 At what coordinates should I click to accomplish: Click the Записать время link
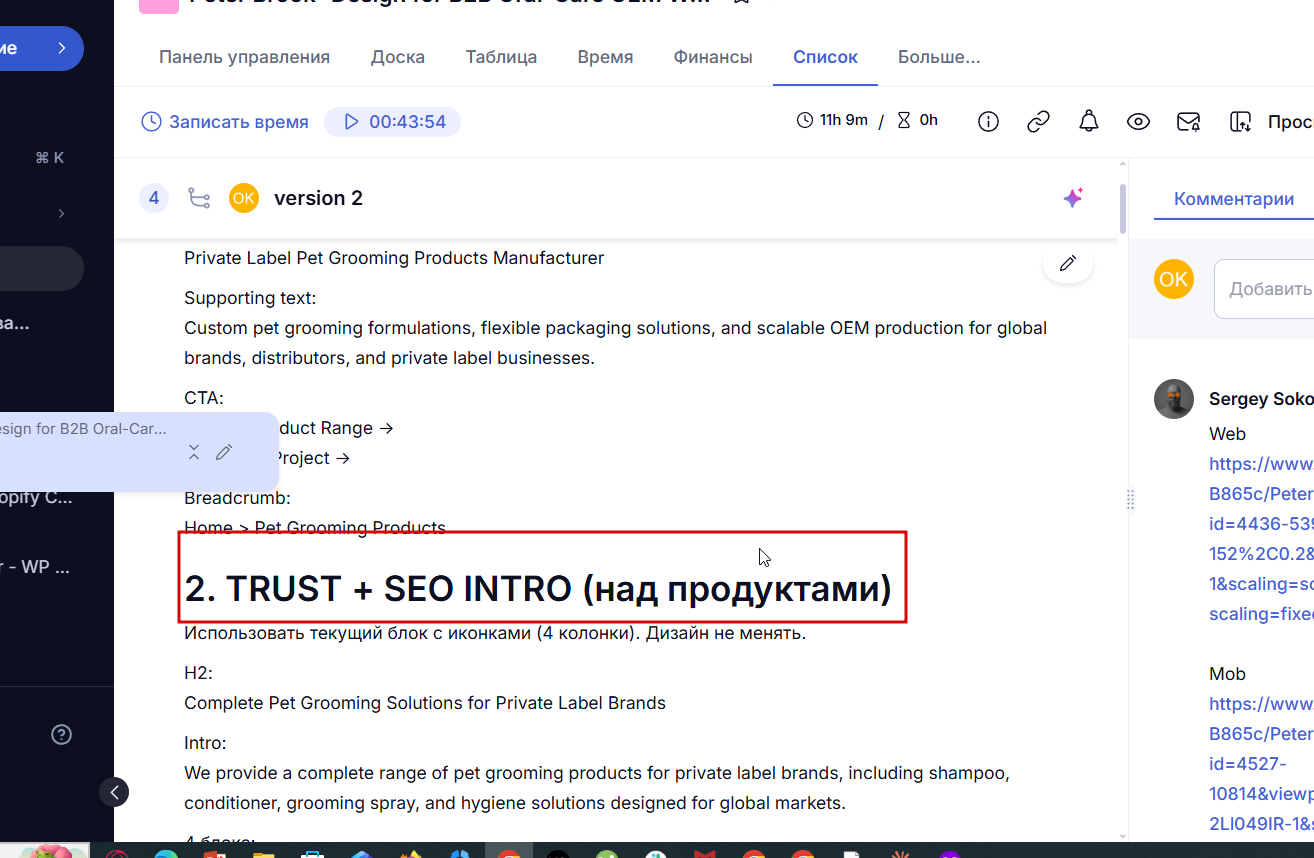(225, 122)
